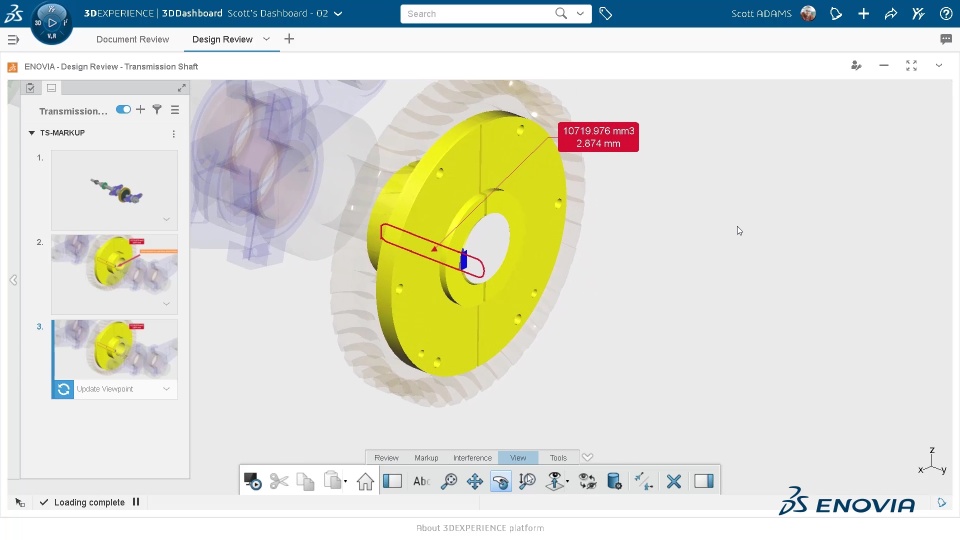This screenshot has width=960, height=540.
Task: Click the Abc text annotation icon
Action: (421, 481)
